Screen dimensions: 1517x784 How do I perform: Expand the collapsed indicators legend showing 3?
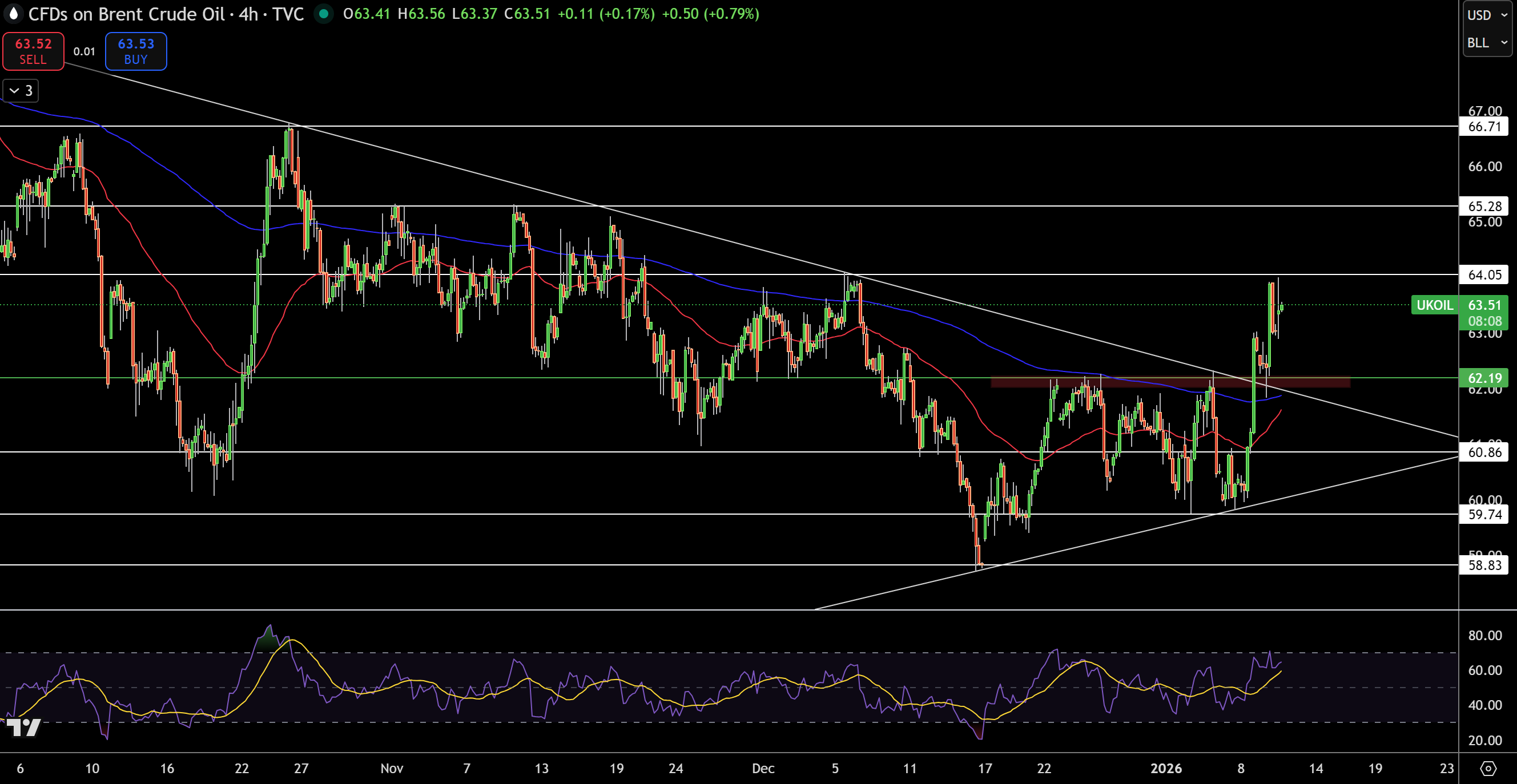(x=21, y=91)
